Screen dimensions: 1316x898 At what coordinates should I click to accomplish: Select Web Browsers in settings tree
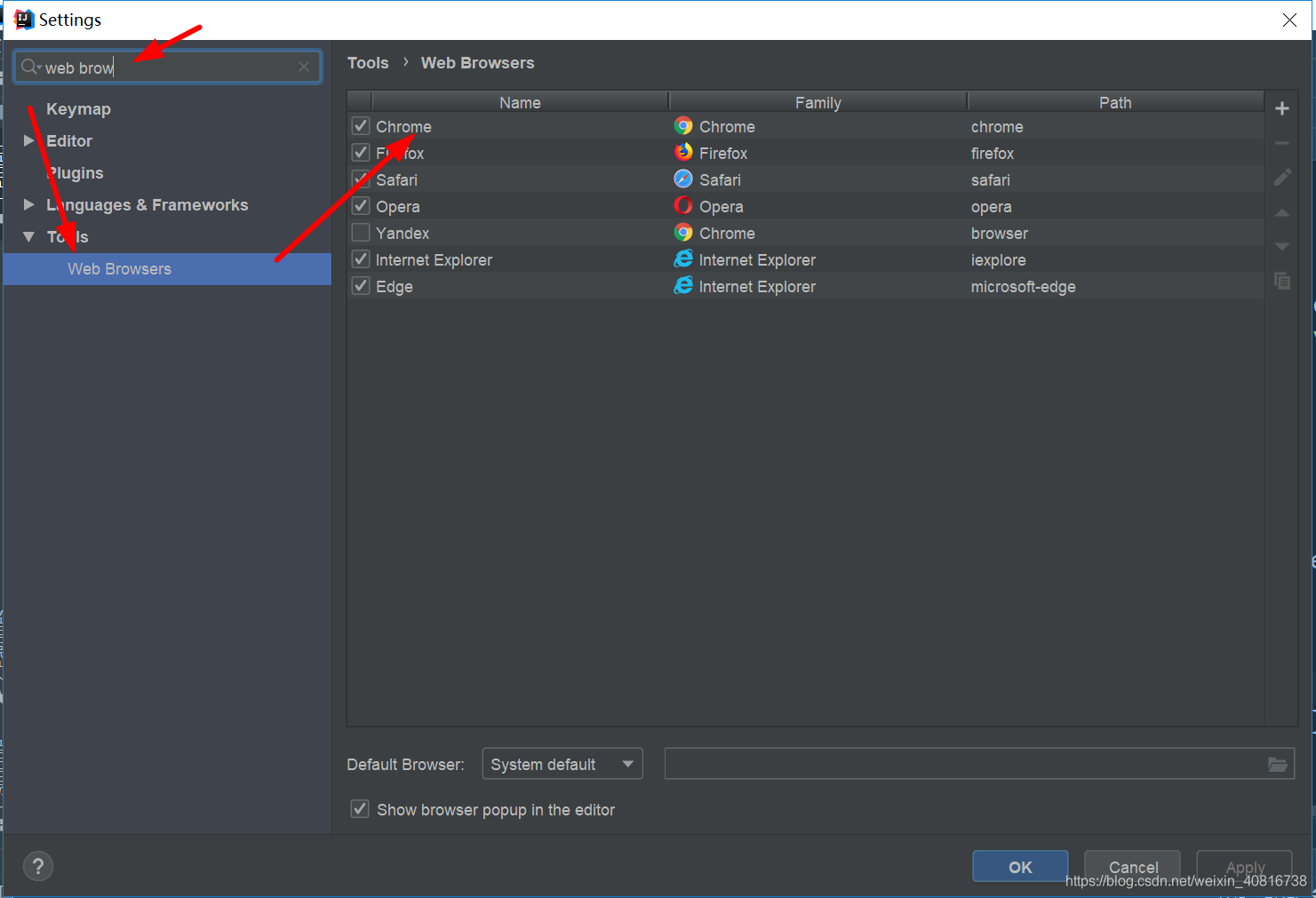click(x=167, y=268)
